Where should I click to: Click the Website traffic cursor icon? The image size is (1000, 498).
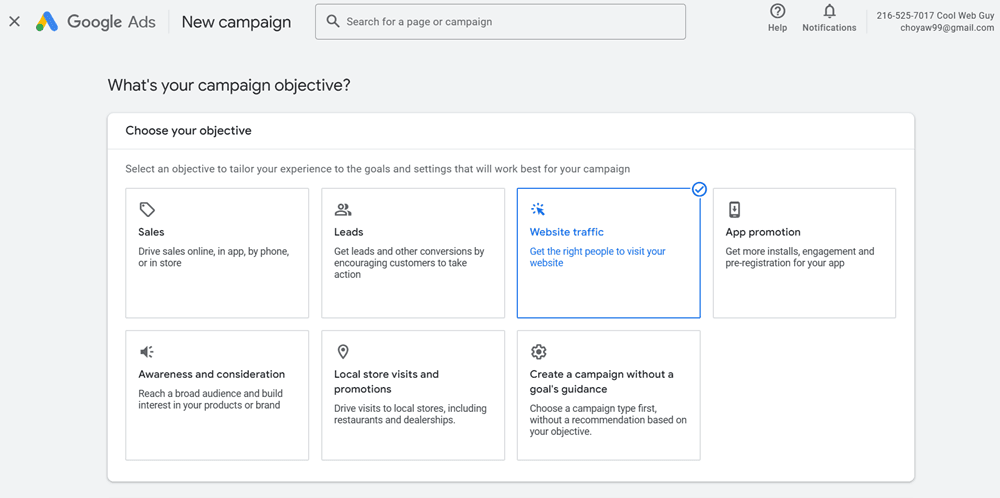[538, 210]
